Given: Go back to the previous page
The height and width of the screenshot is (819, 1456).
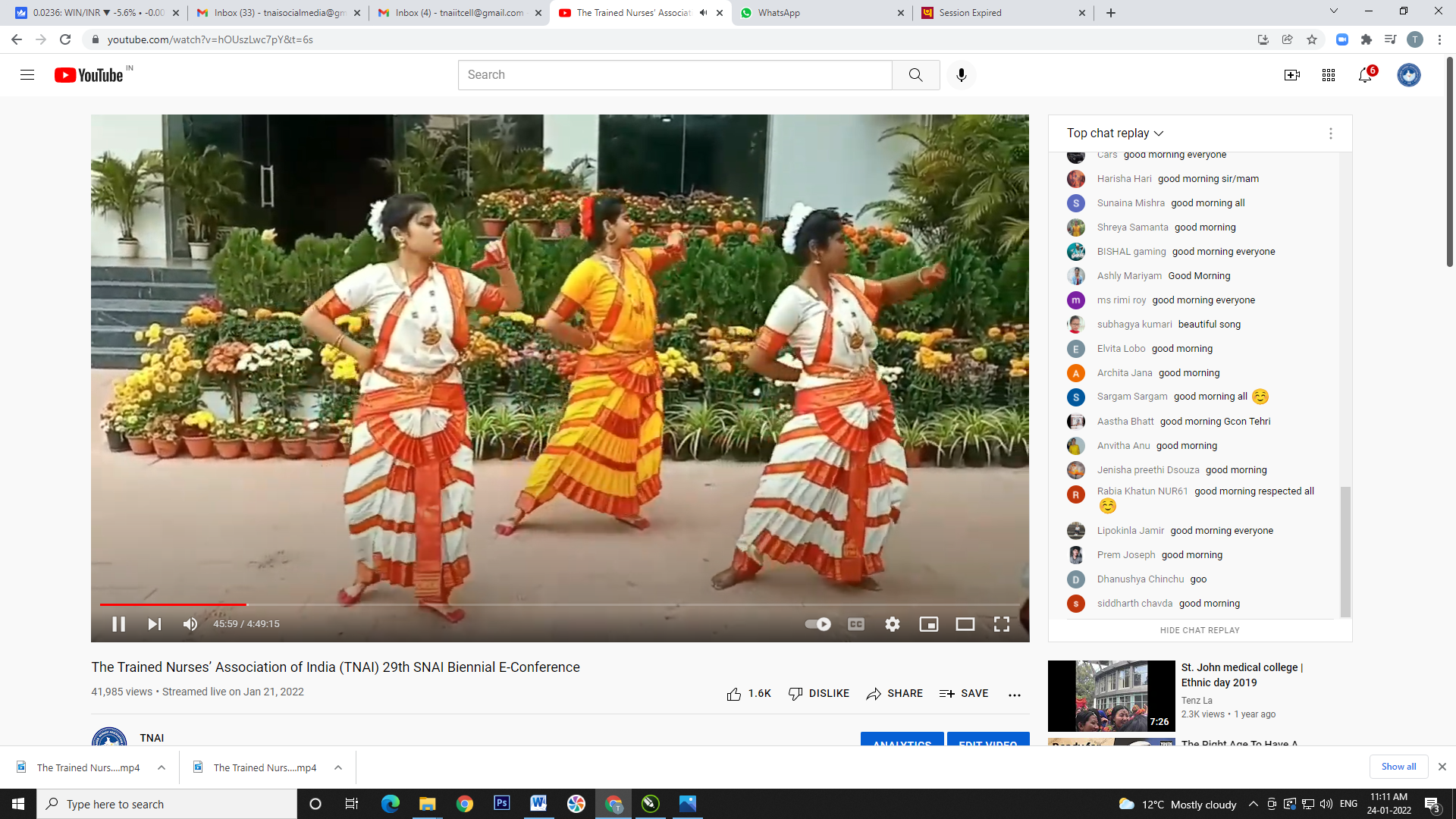Looking at the screenshot, I should [17, 39].
